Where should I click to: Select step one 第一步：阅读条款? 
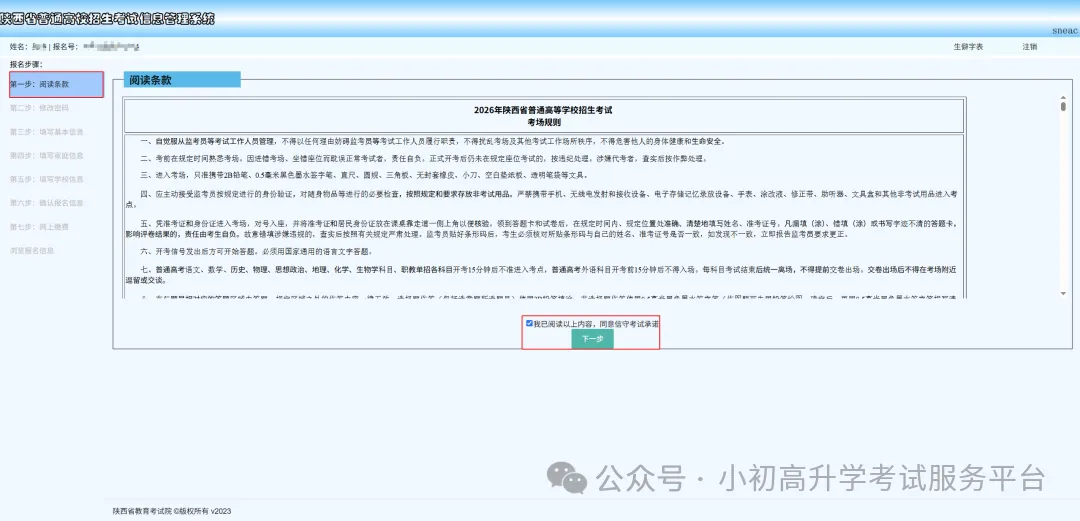[x=56, y=84]
